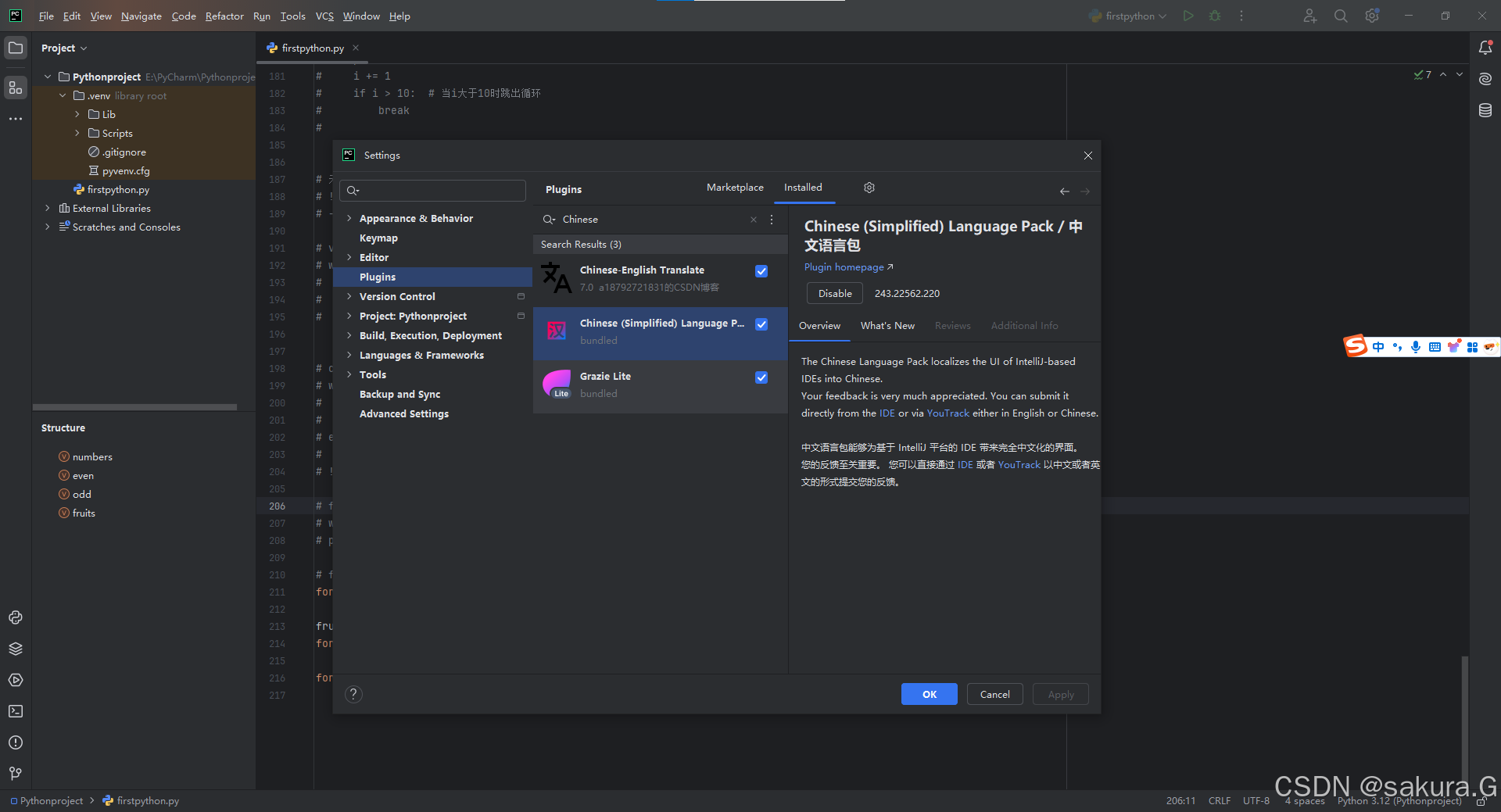Open plugin manage gear icon

tap(869, 188)
